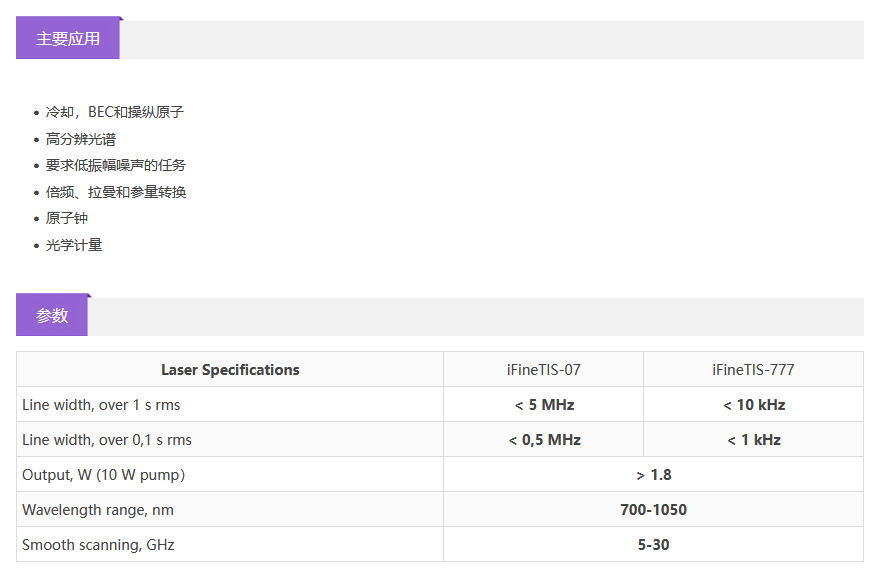Click the "Output, W (10 W pump)" row label
The height and width of the screenshot is (579, 891).
104,475
